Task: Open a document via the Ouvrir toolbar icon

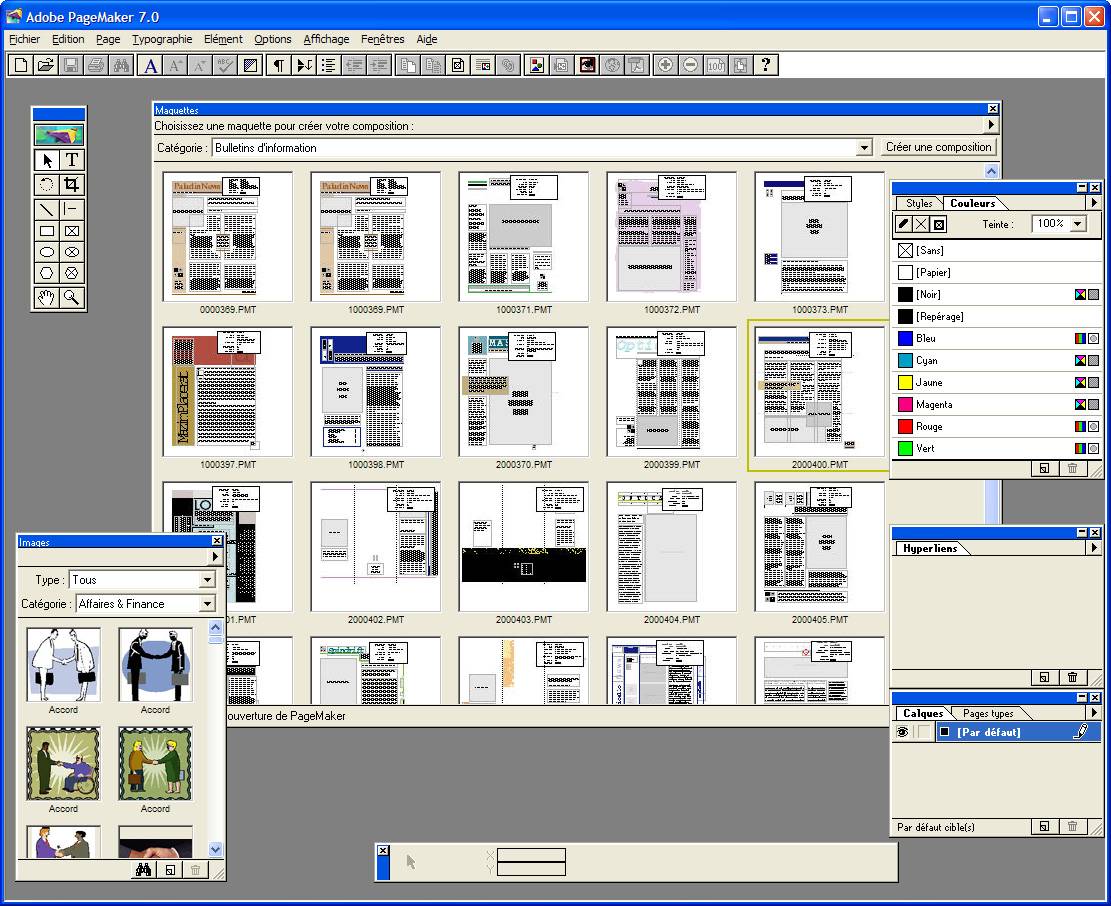Action: pyautogui.click(x=45, y=64)
